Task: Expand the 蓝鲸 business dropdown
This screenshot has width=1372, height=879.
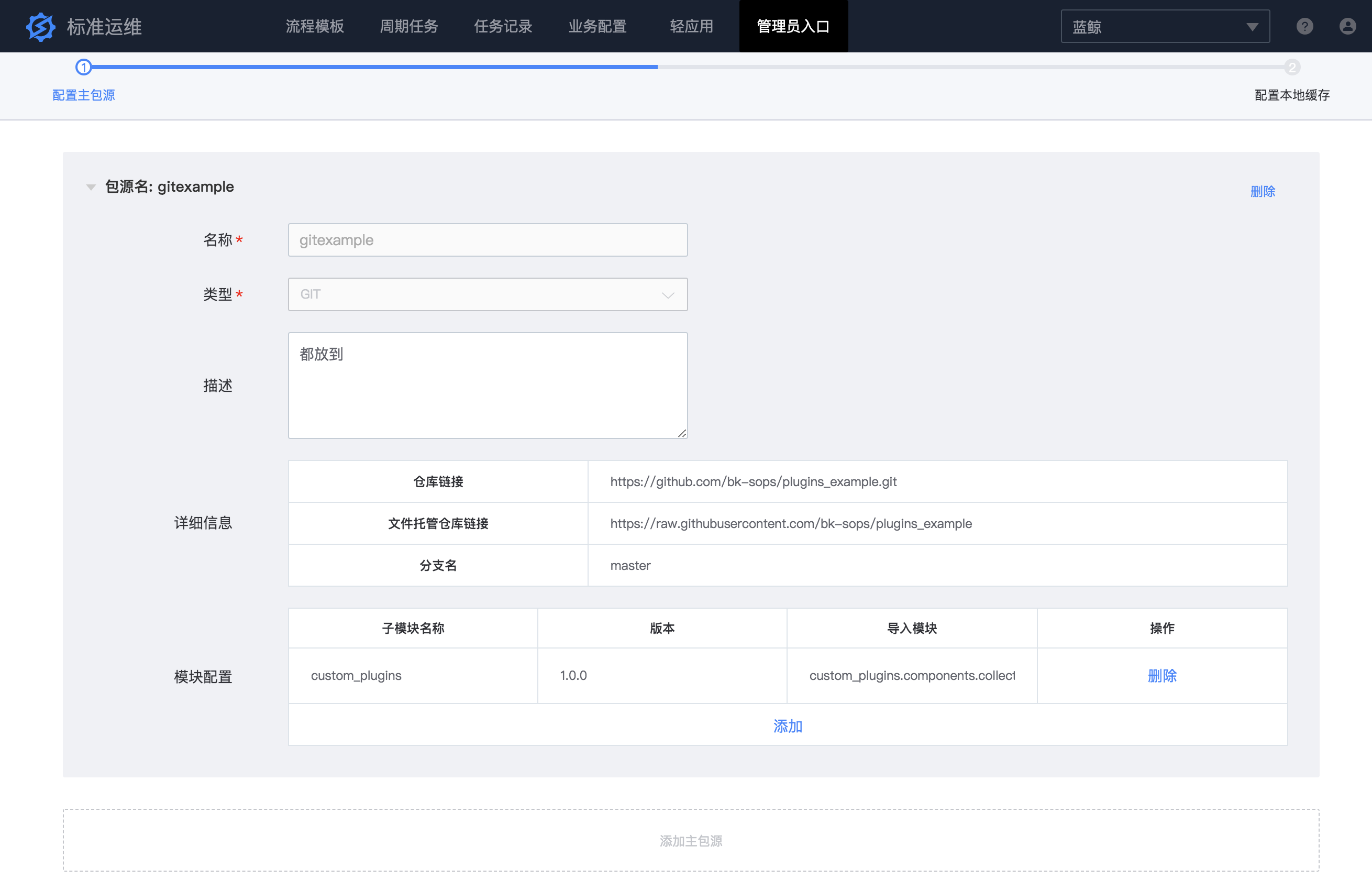Action: click(1165, 26)
